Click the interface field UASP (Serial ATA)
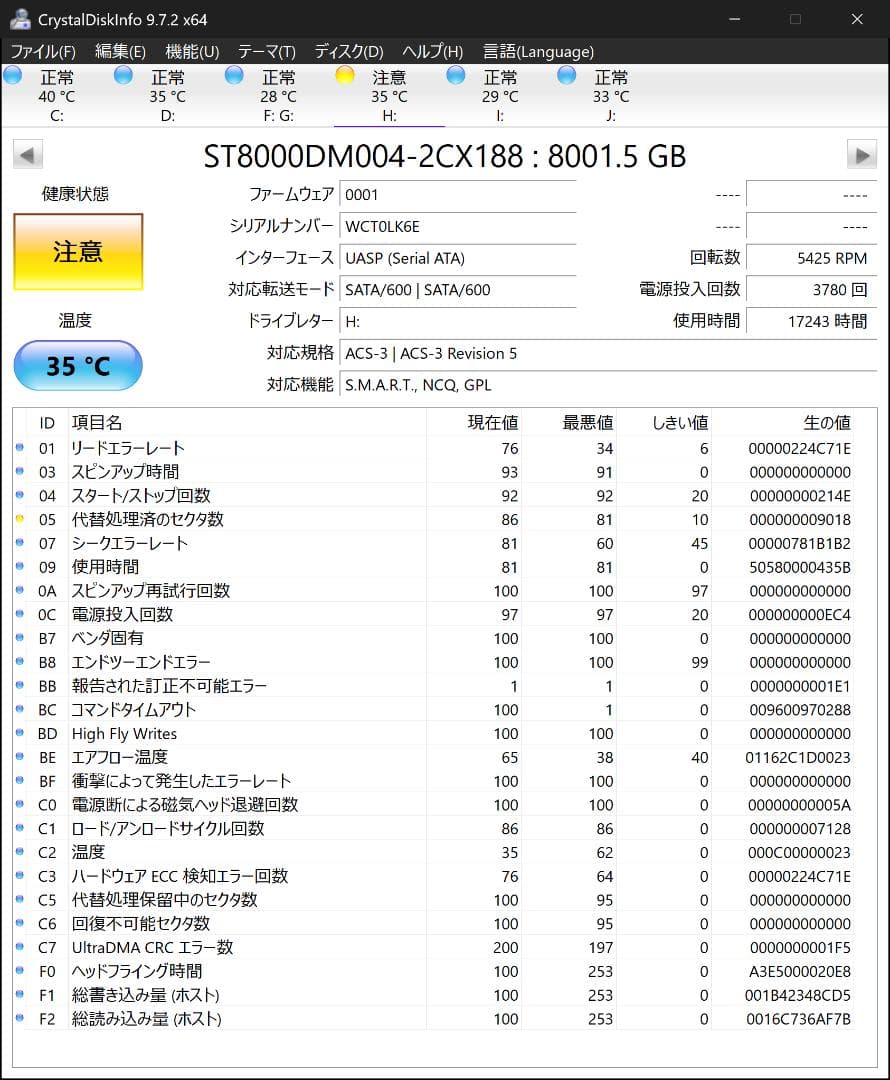 (457, 258)
